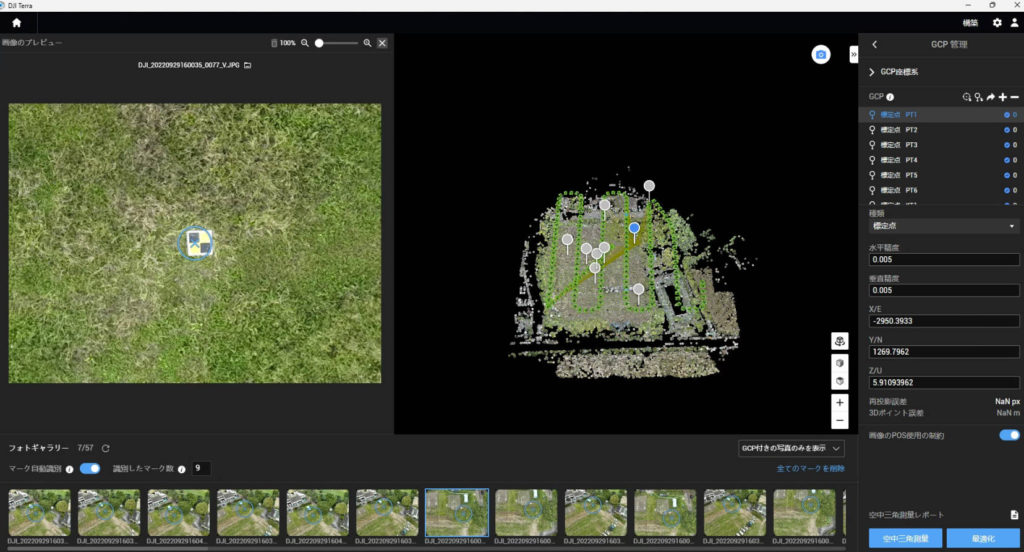Select 標定点 PT2 in the GCP list
The width and height of the screenshot is (1024, 552).
click(911, 130)
